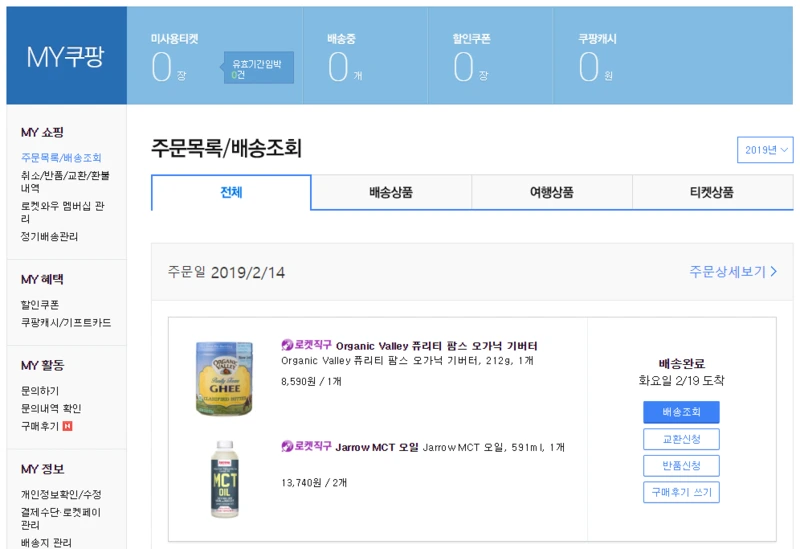Click the MY 쇼핑 section heading
Screen dimensions: 800x549
42,133
